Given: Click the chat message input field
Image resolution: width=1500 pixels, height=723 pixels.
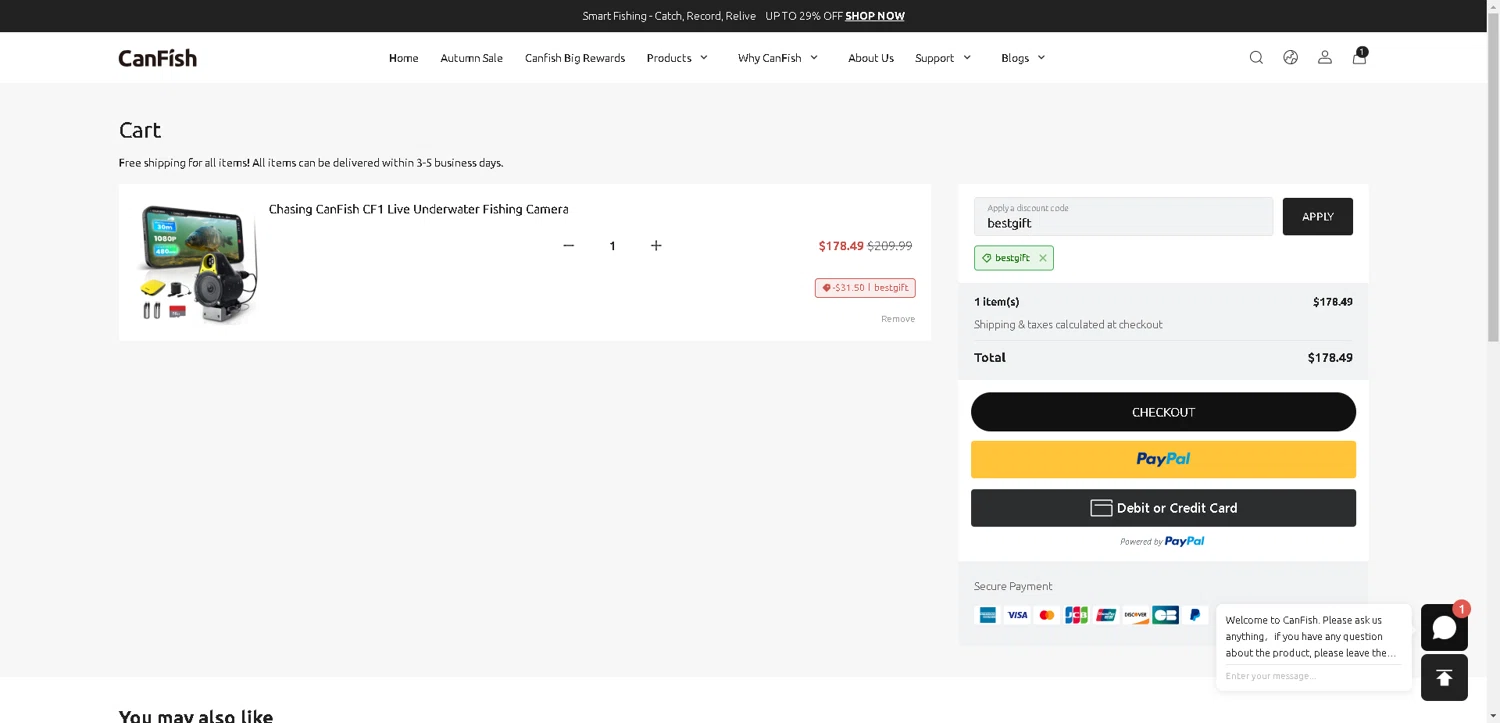Looking at the screenshot, I should 1313,676.
